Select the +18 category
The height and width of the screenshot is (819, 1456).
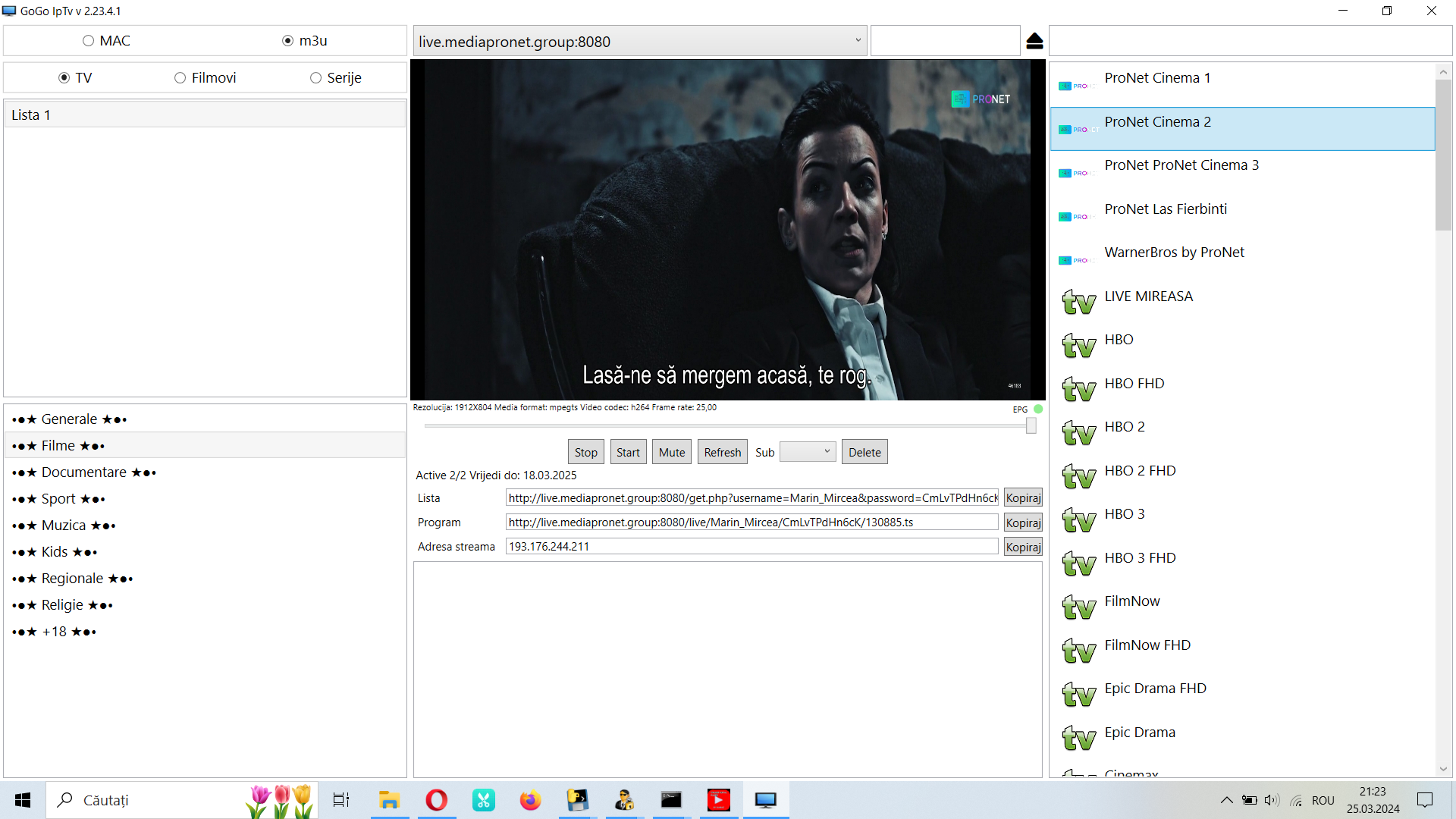(205, 632)
